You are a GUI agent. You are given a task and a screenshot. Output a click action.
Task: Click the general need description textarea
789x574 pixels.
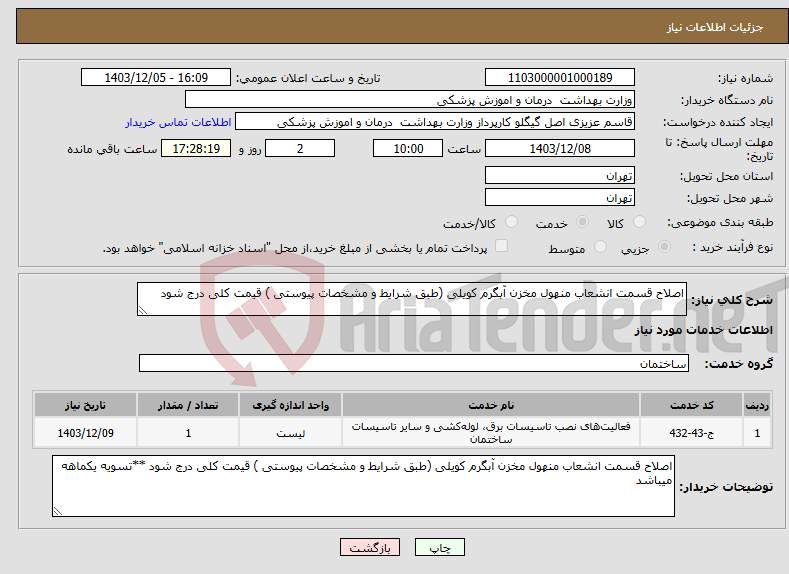click(412, 299)
